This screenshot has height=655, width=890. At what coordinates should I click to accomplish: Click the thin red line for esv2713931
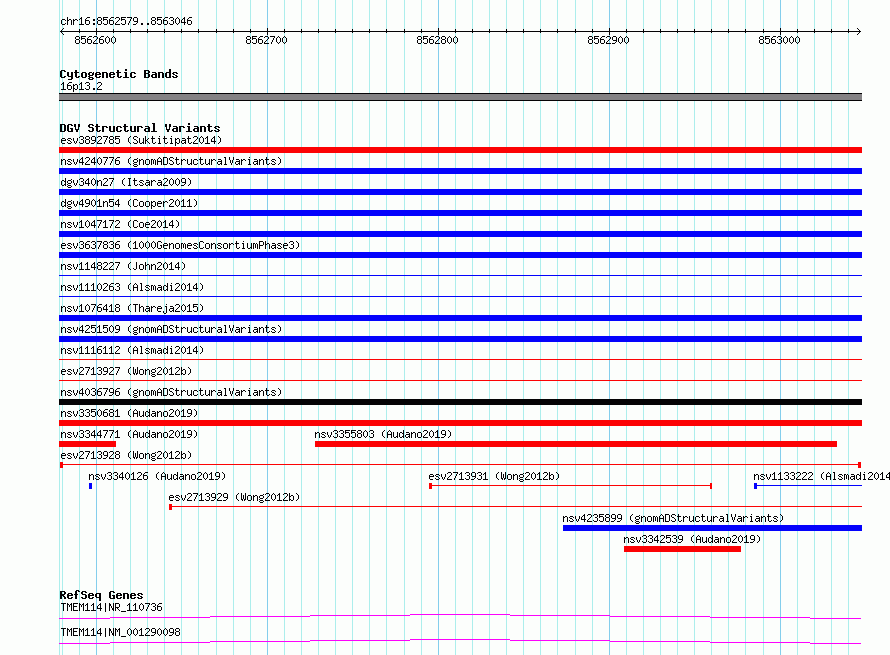(x=570, y=486)
